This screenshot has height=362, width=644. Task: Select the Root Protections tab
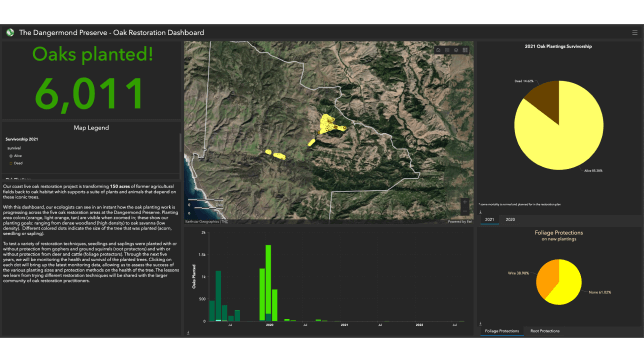[x=545, y=331]
